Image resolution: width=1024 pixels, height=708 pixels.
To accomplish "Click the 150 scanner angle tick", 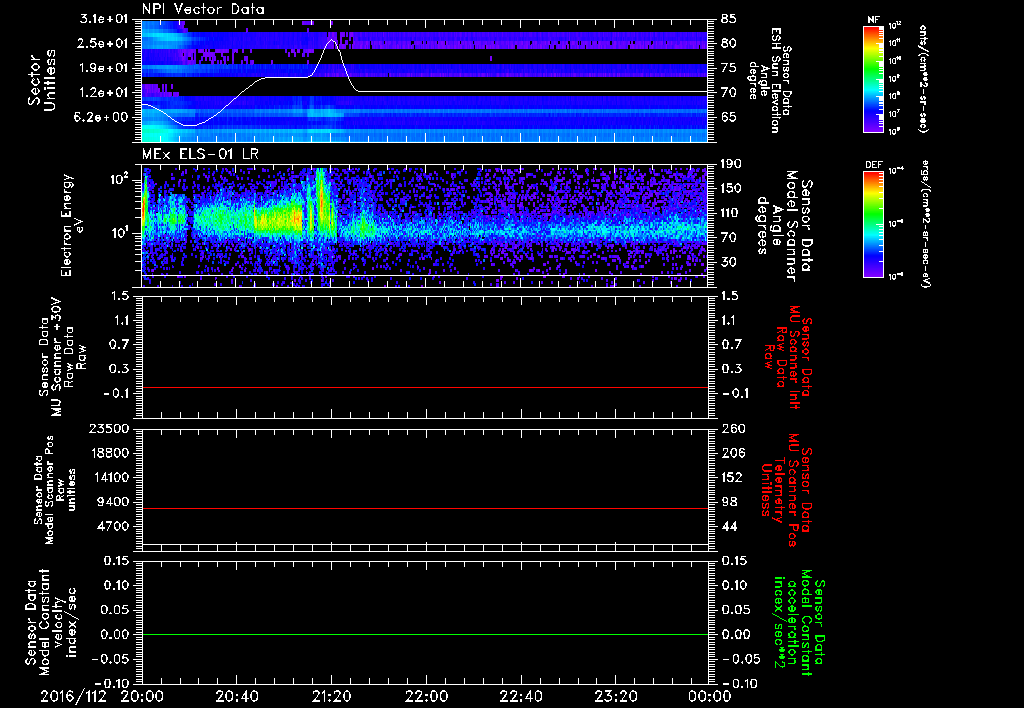I will 731,188.
